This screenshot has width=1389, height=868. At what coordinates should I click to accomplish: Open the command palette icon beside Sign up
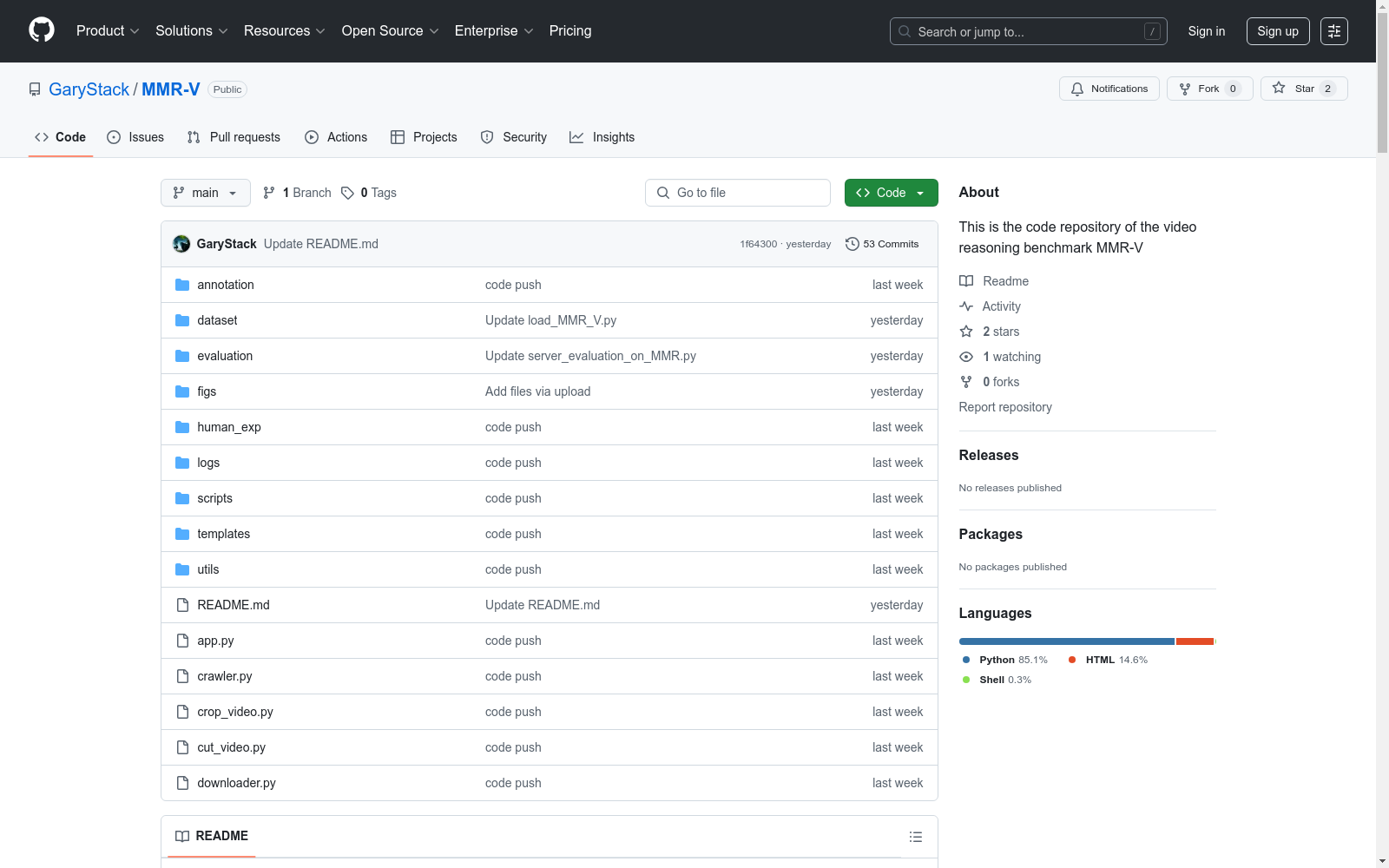1334,31
